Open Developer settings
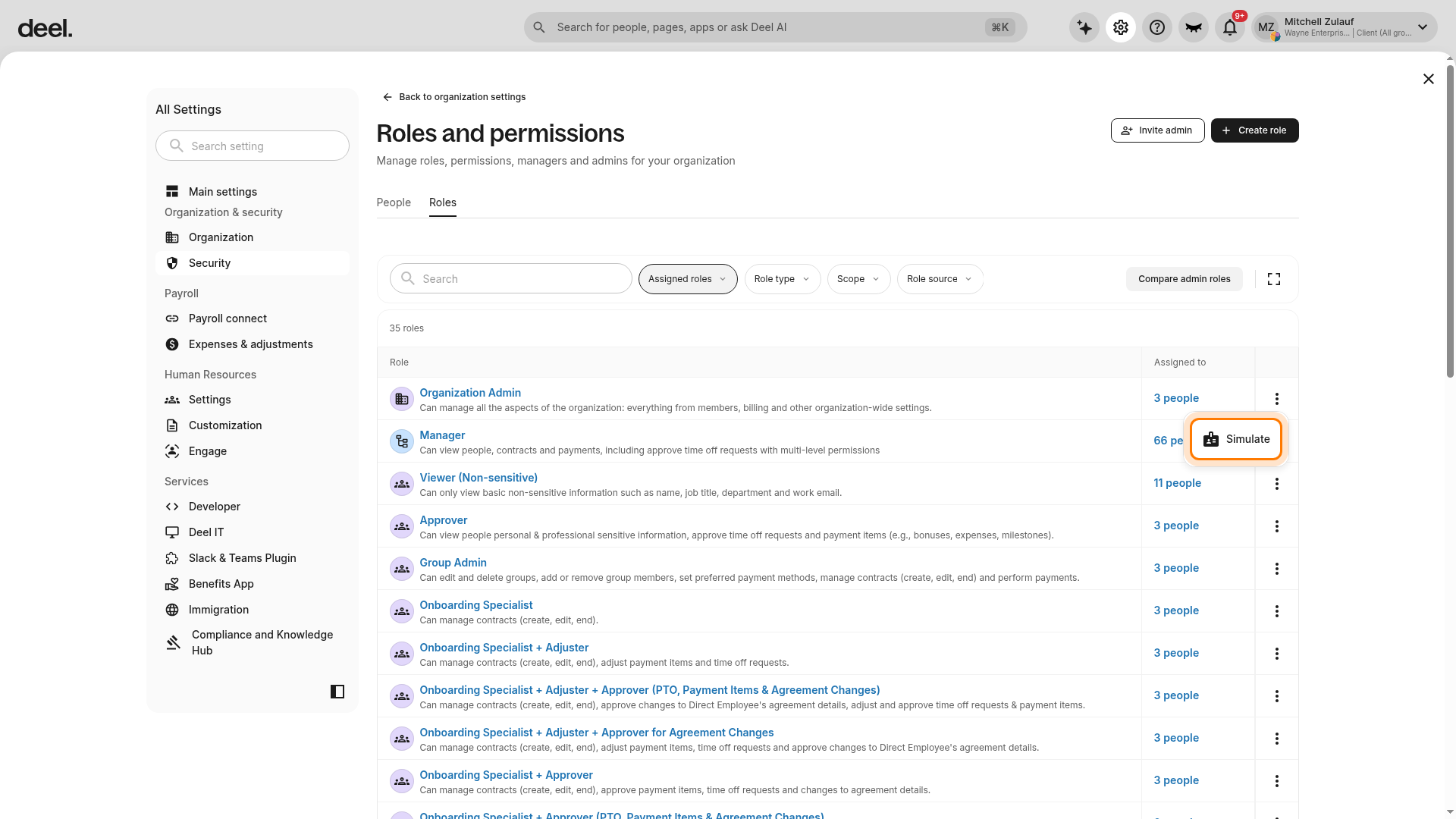 tap(253, 507)
